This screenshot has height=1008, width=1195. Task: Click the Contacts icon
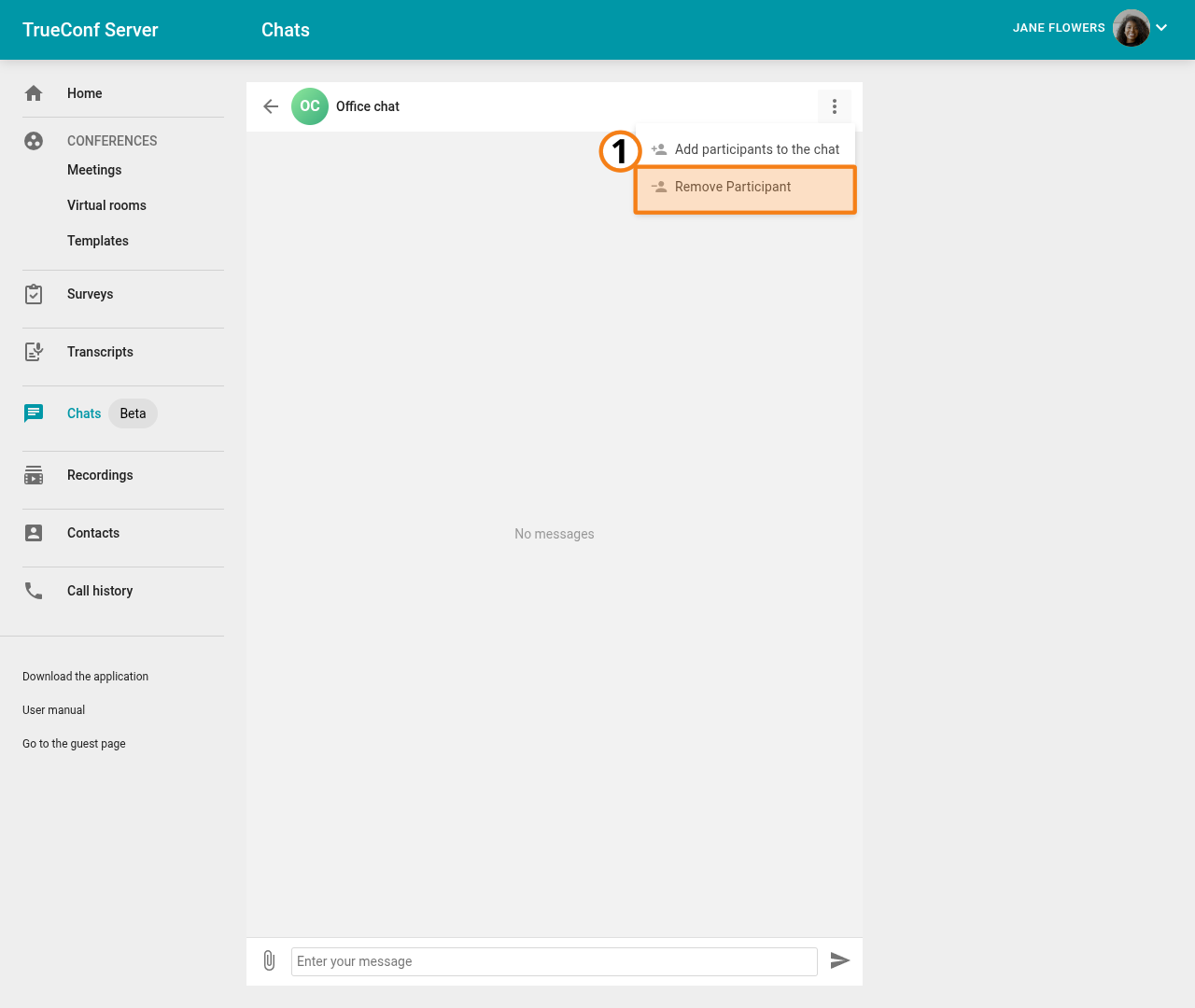[x=34, y=533]
